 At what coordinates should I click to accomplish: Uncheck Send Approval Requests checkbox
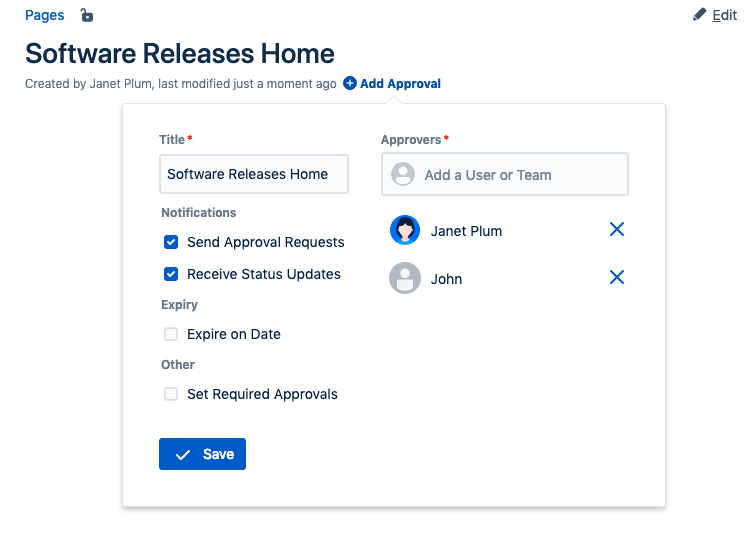point(171,242)
